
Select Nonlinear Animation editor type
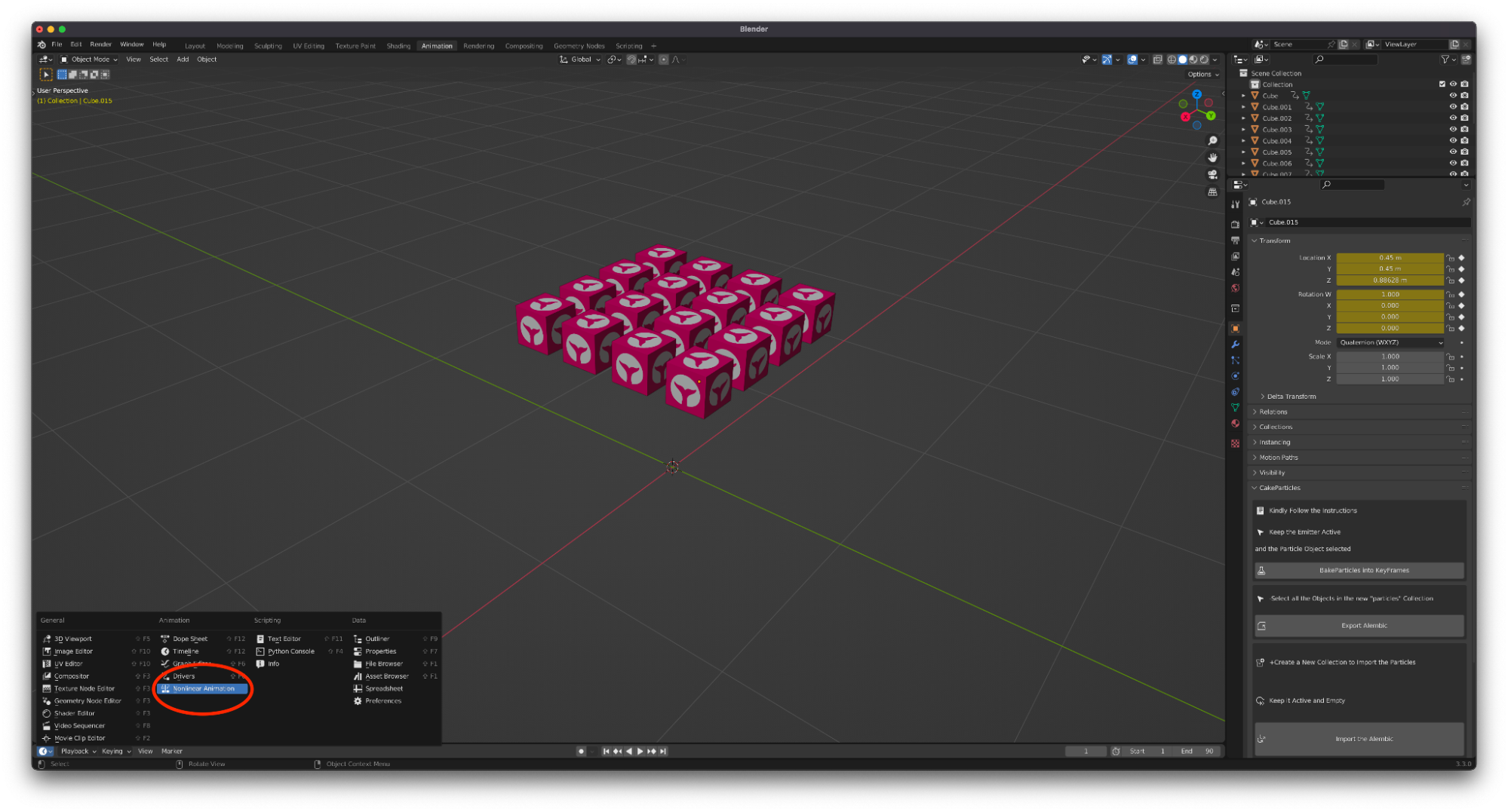click(202, 688)
